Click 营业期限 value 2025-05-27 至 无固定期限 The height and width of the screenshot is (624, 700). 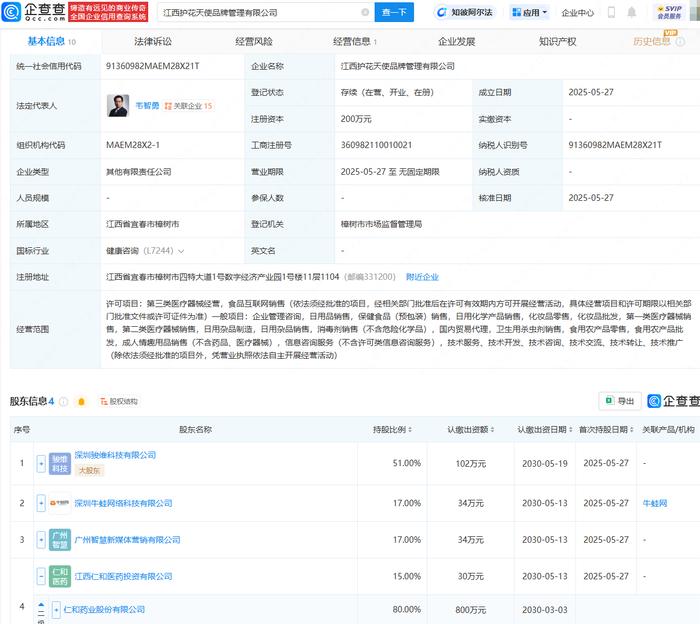pos(390,172)
